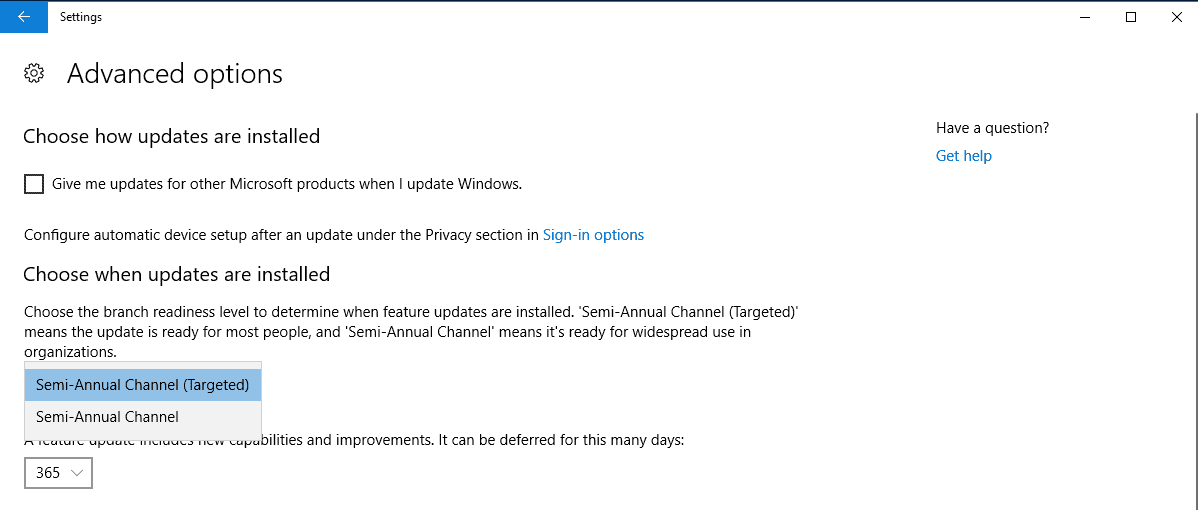Screen dimensions: 1198x510
Task: Open the 365 days deferral dropdown
Action: (x=59, y=473)
